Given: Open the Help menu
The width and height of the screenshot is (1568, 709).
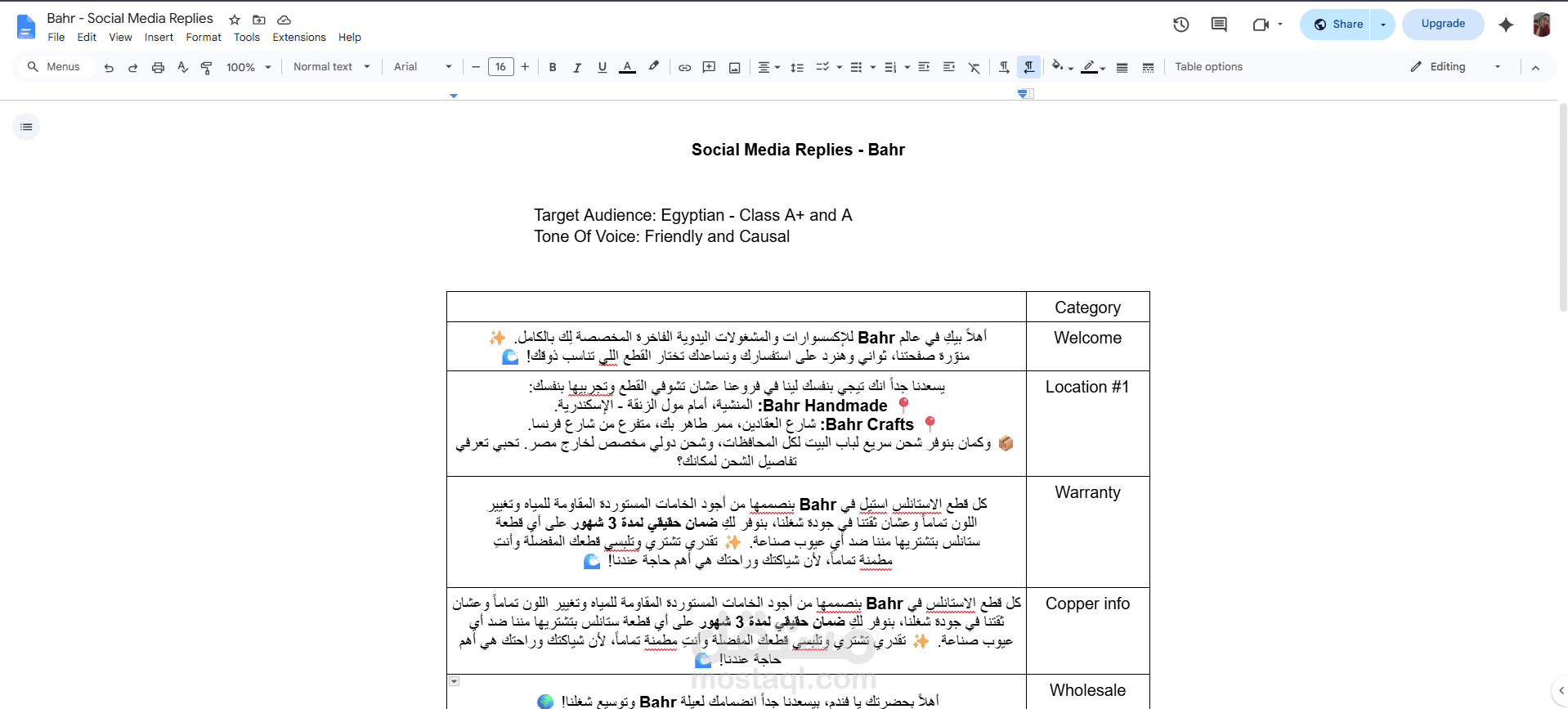Looking at the screenshot, I should click(350, 38).
